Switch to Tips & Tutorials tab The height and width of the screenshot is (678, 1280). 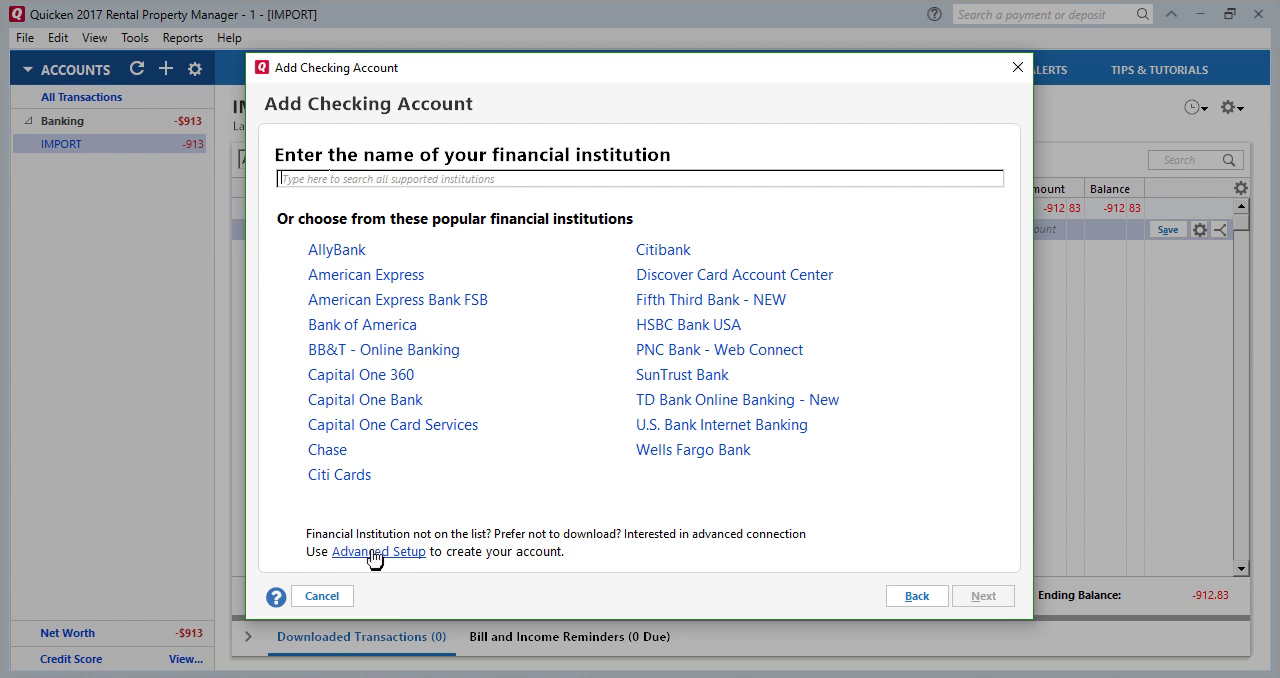point(1159,70)
